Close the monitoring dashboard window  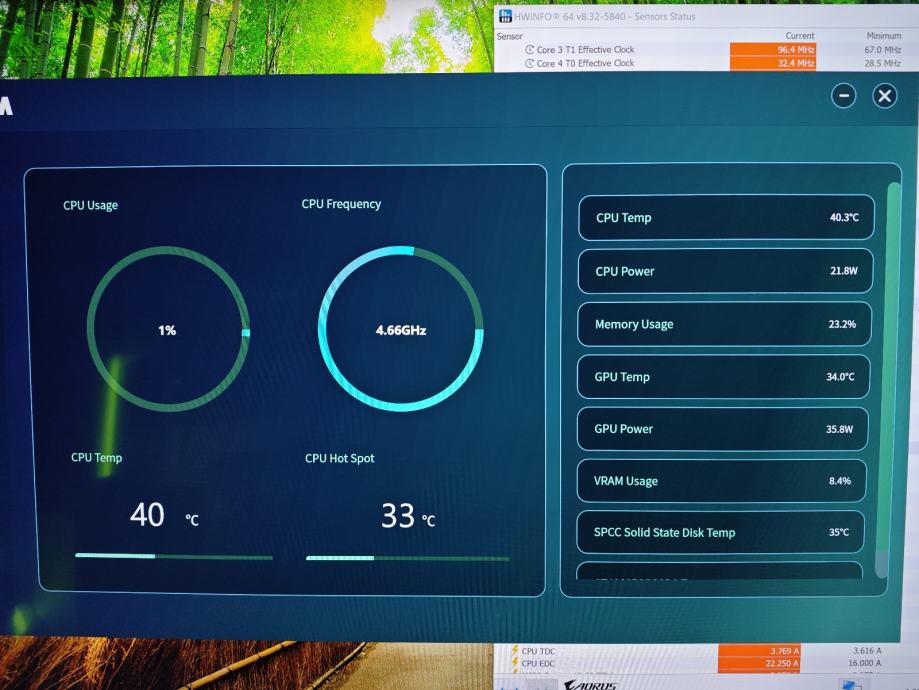pyautogui.click(x=884, y=96)
